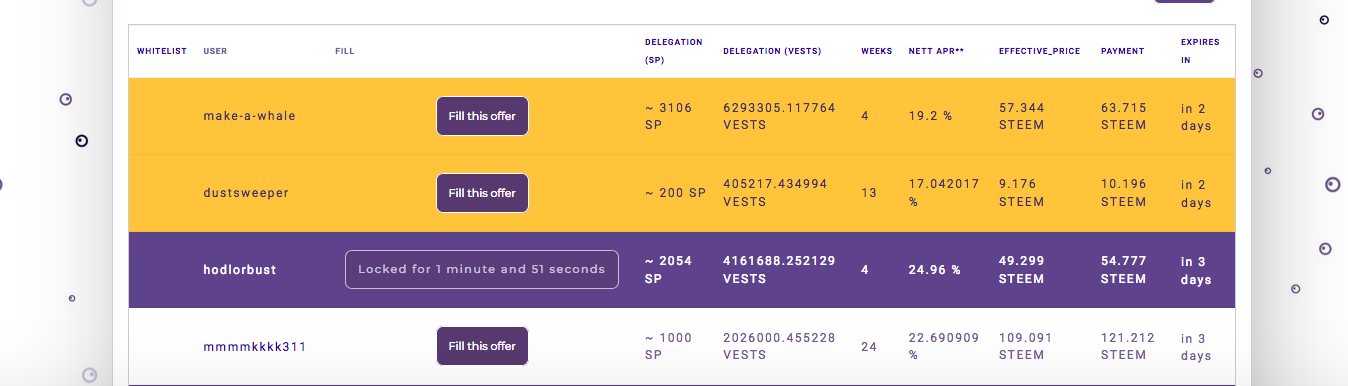The width and height of the screenshot is (1348, 386).
Task: Open dustsweeper user profile
Action: click(x=246, y=193)
